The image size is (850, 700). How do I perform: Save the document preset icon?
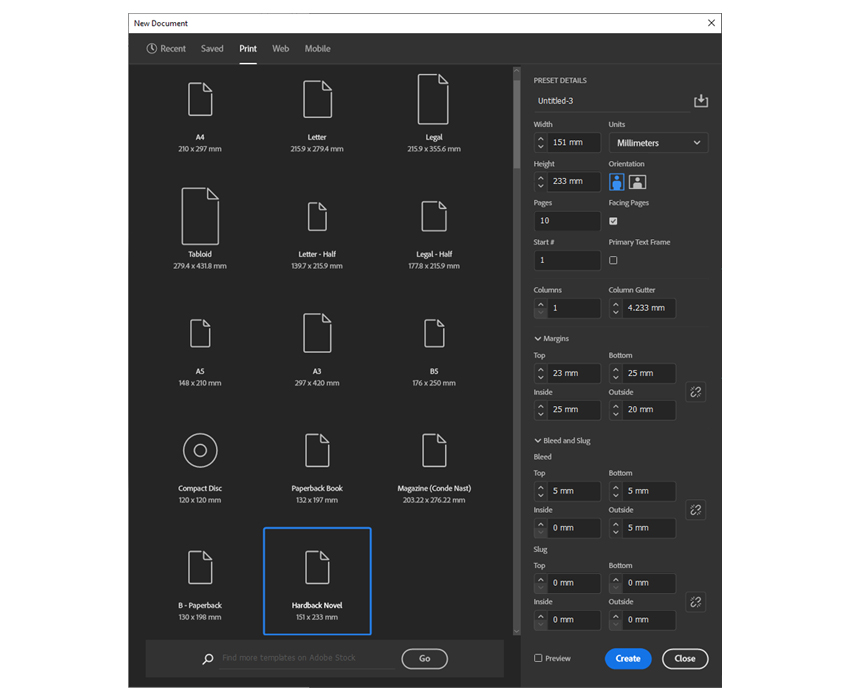click(701, 101)
